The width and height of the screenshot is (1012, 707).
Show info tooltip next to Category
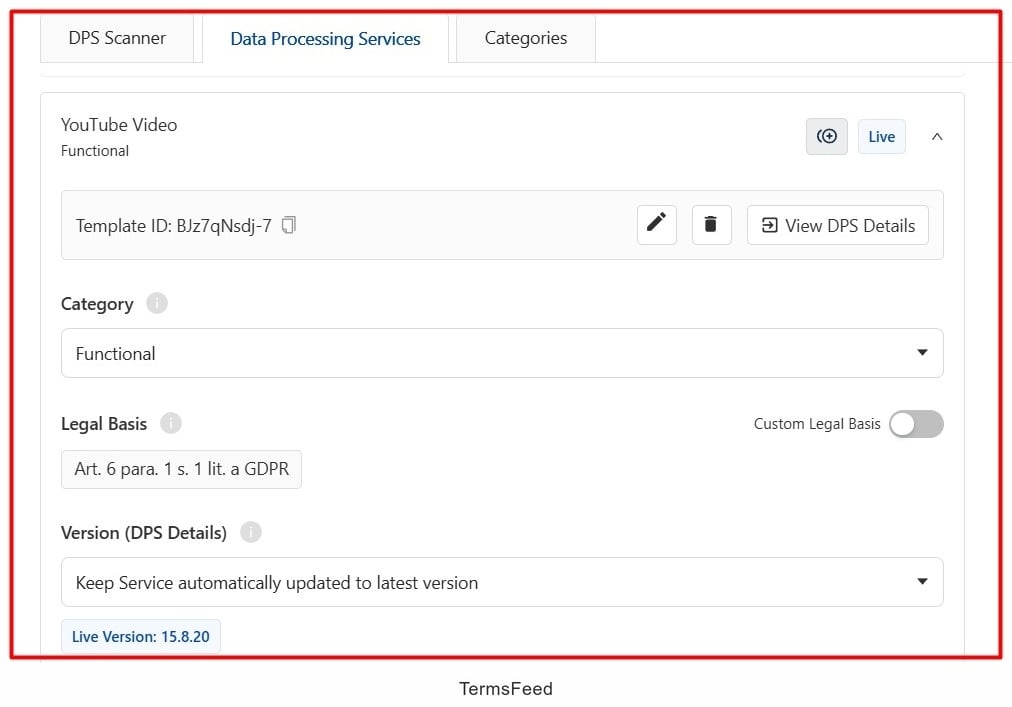point(157,303)
